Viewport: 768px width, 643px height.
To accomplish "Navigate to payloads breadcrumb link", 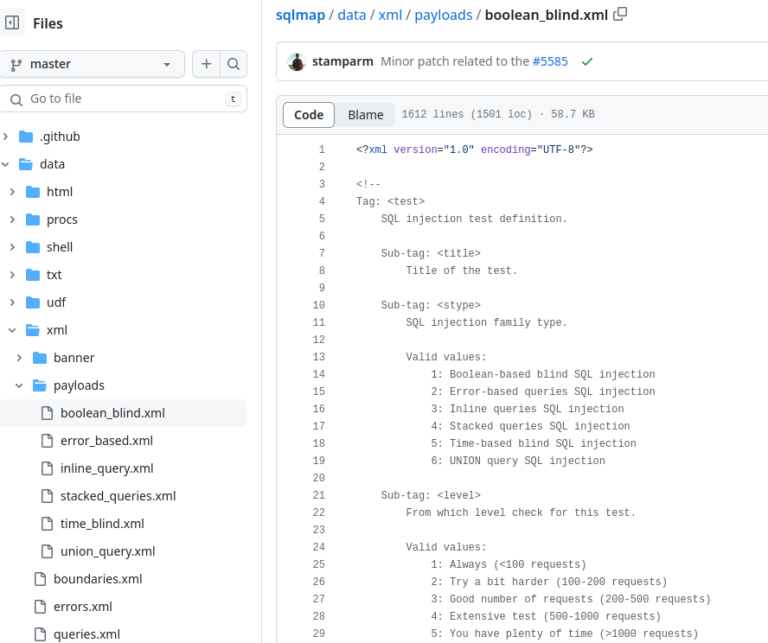I will [x=443, y=15].
